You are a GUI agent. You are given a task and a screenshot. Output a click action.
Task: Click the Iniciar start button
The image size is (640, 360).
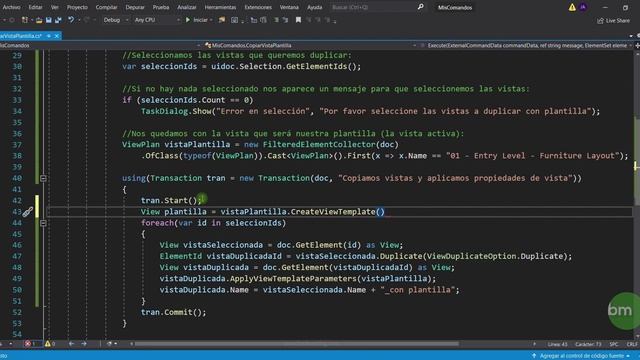(197, 20)
